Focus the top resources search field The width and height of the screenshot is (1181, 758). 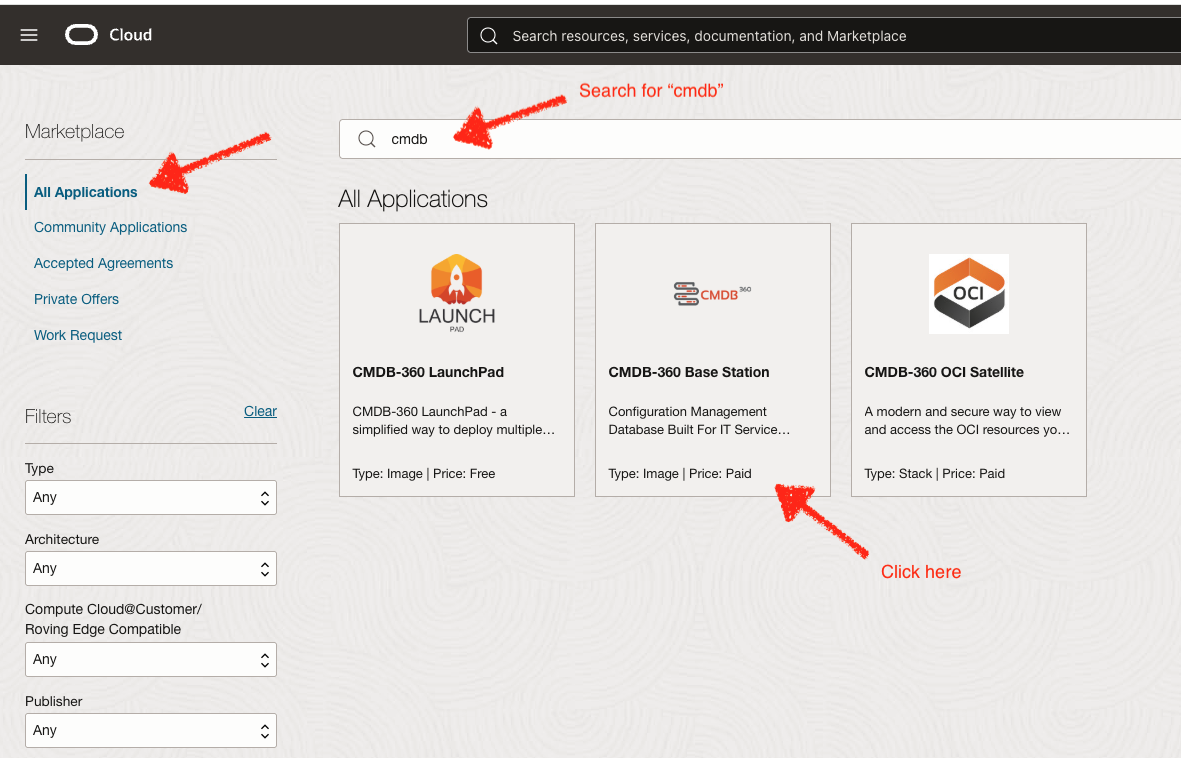click(x=824, y=35)
